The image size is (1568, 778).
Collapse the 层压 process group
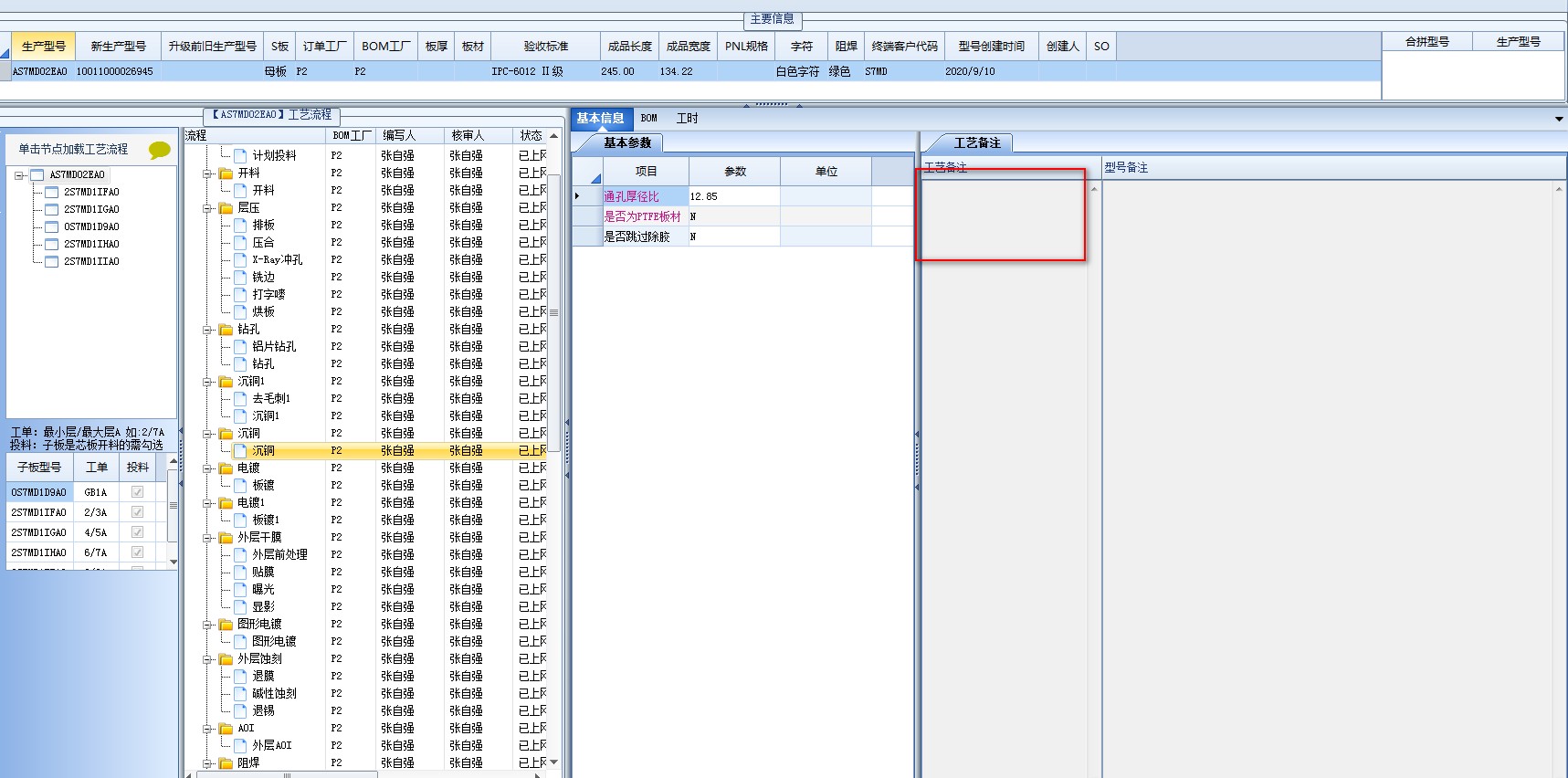click(x=207, y=208)
